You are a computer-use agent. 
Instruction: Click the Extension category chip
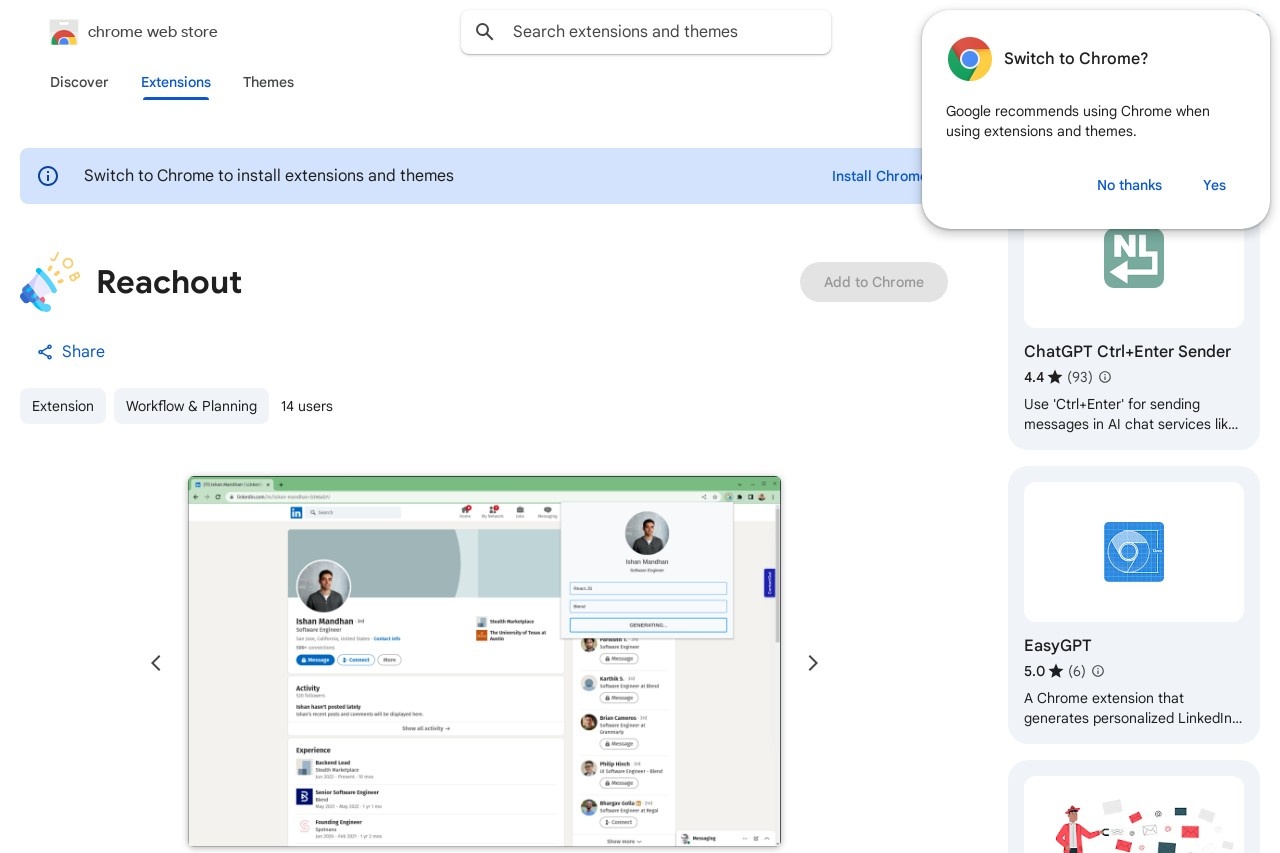63,406
